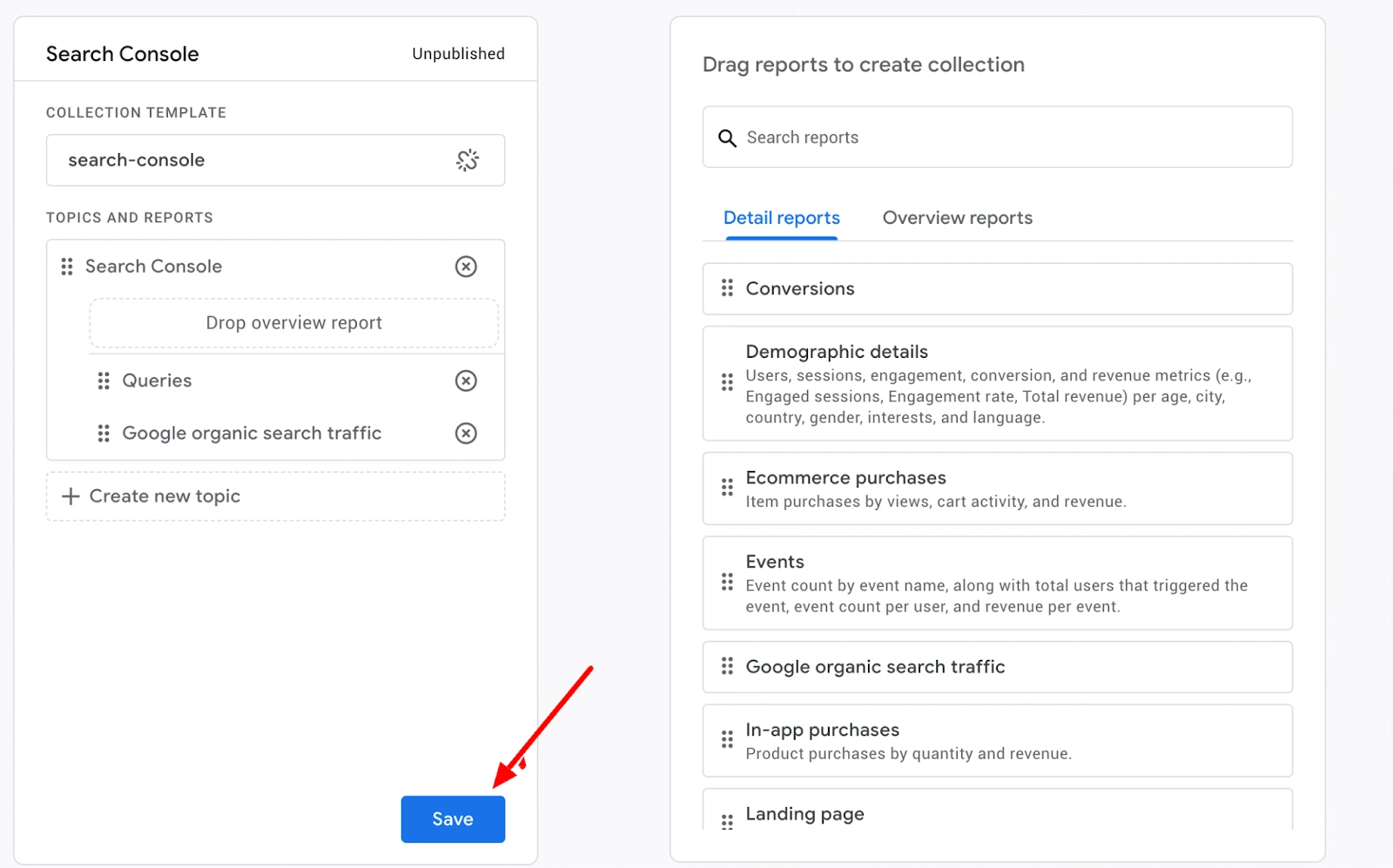Viewport: 1393px width, 868px height.
Task: Grab the Landing page drag handle
Action: click(x=727, y=821)
